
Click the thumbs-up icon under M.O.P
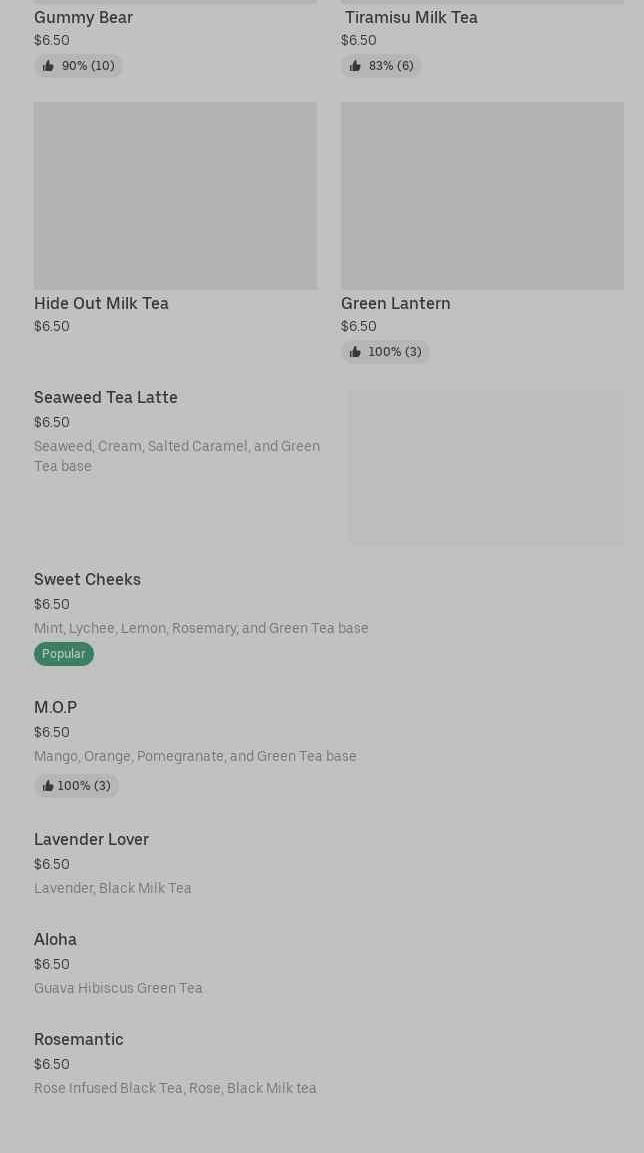(x=48, y=786)
